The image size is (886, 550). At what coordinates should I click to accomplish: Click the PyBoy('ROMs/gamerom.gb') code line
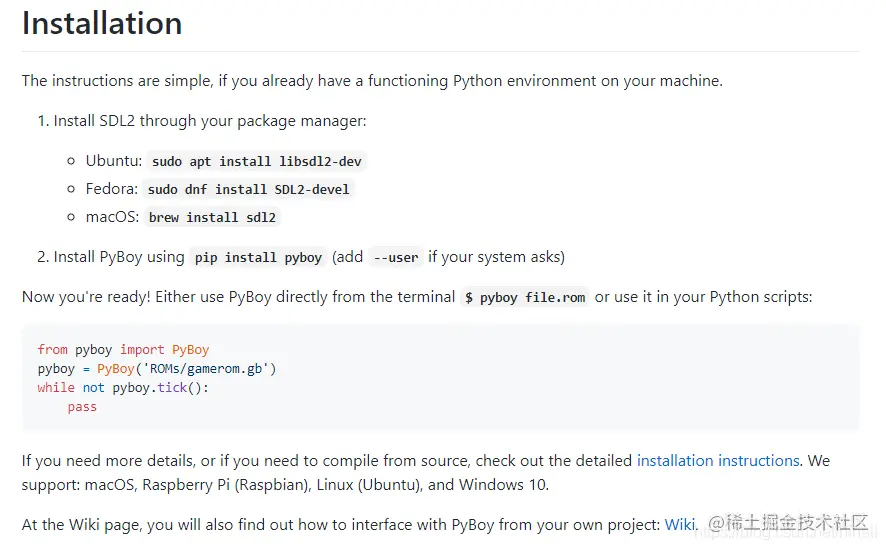(156, 369)
